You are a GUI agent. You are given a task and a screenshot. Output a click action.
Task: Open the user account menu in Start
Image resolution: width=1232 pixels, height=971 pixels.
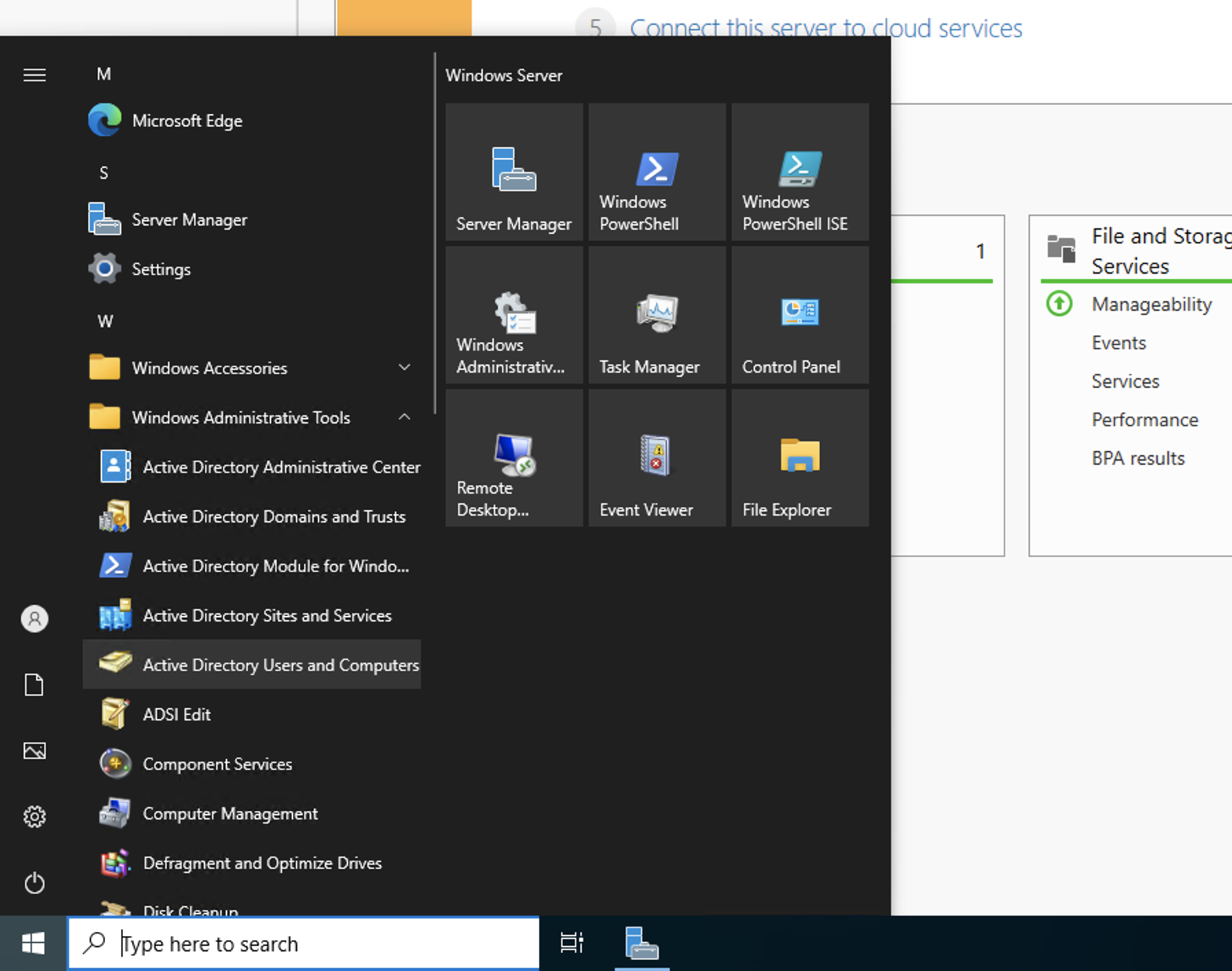pyautogui.click(x=34, y=619)
